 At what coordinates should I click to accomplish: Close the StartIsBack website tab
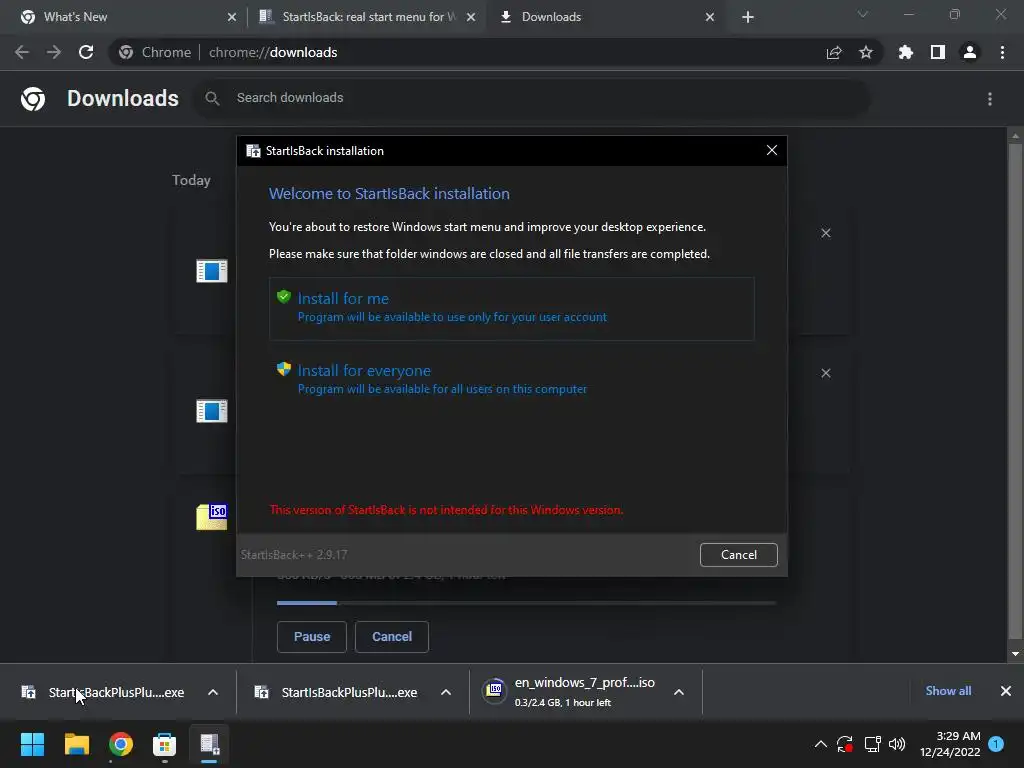click(471, 17)
